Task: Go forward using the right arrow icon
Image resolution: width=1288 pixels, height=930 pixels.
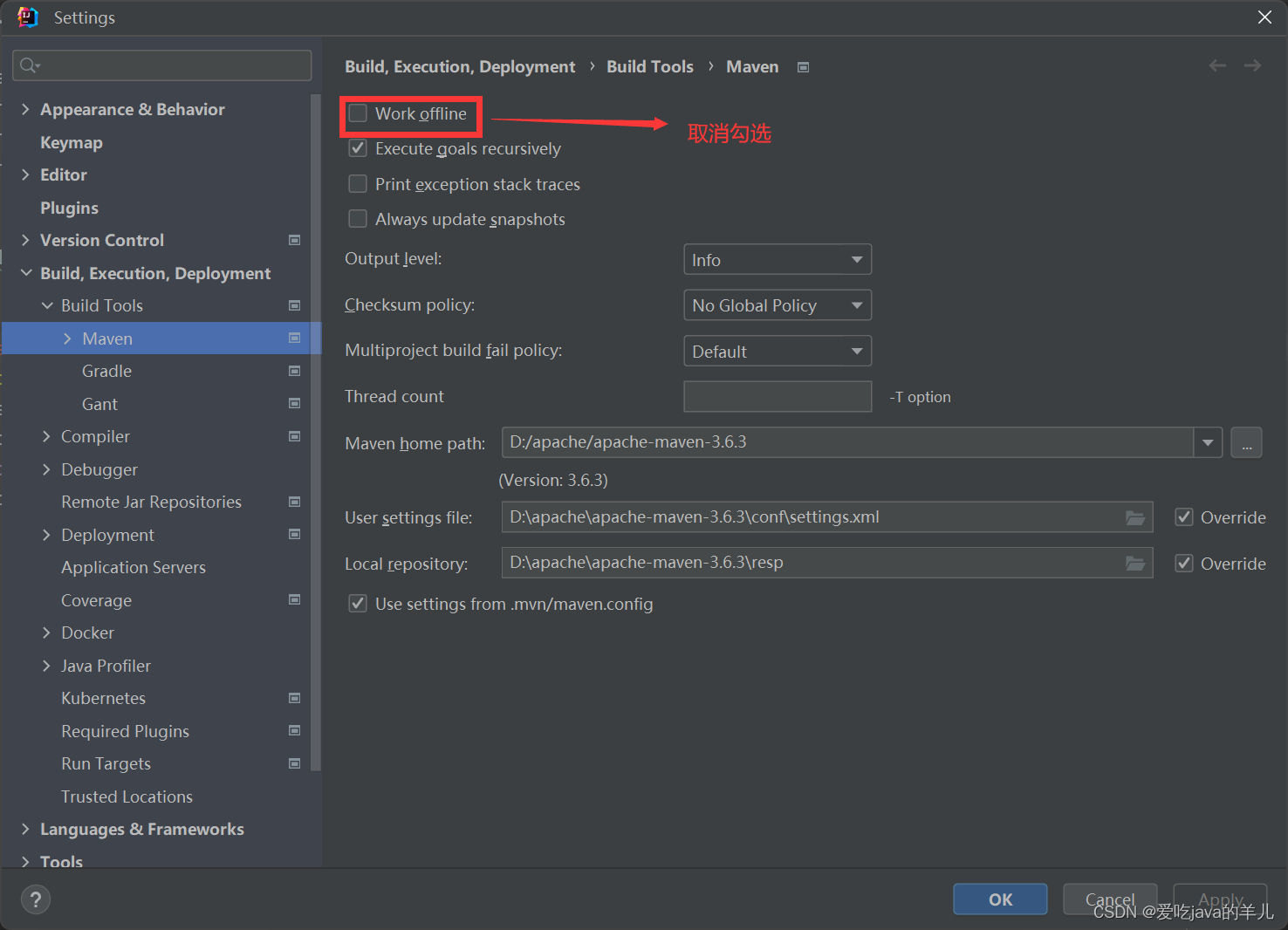Action: tap(1252, 66)
